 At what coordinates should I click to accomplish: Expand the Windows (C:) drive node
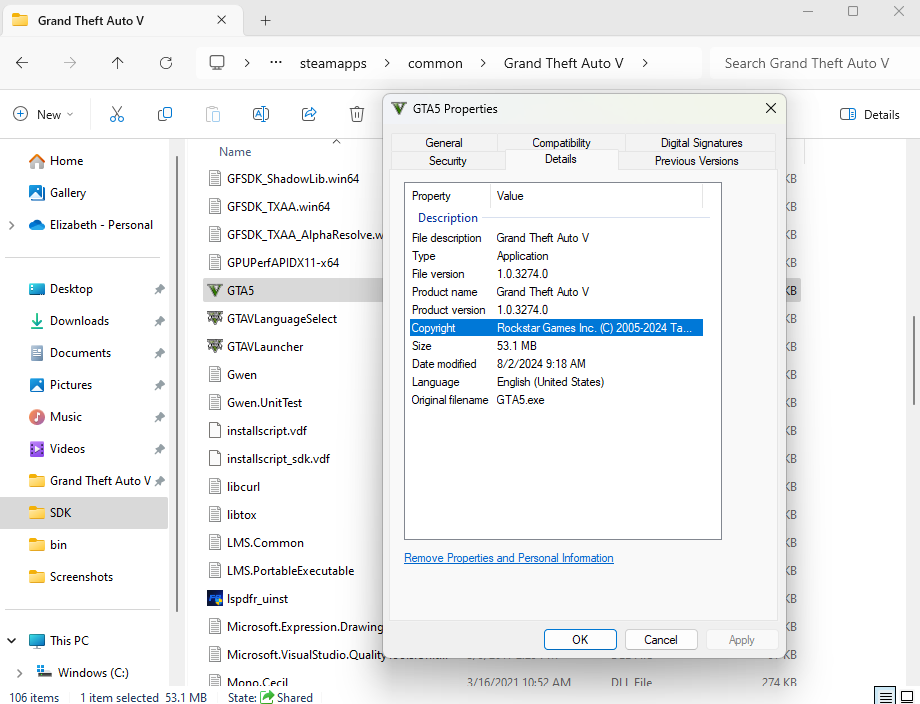coord(20,673)
